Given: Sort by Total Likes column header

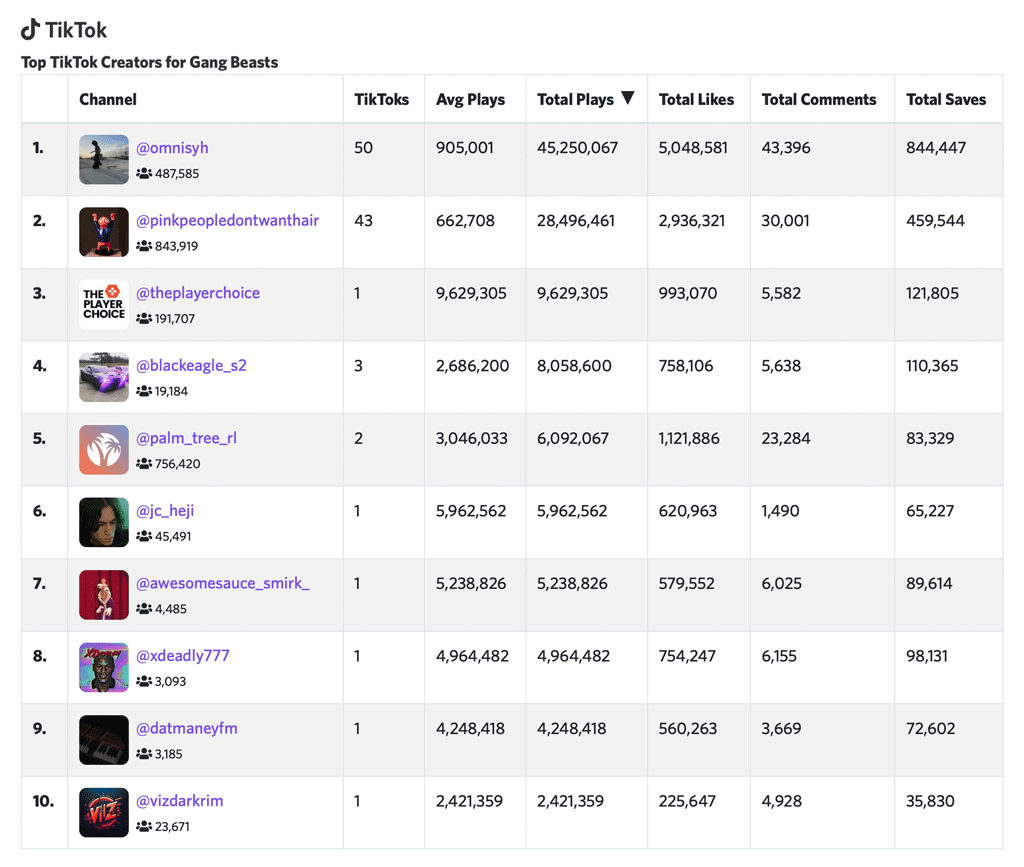Looking at the screenshot, I should pos(696,100).
